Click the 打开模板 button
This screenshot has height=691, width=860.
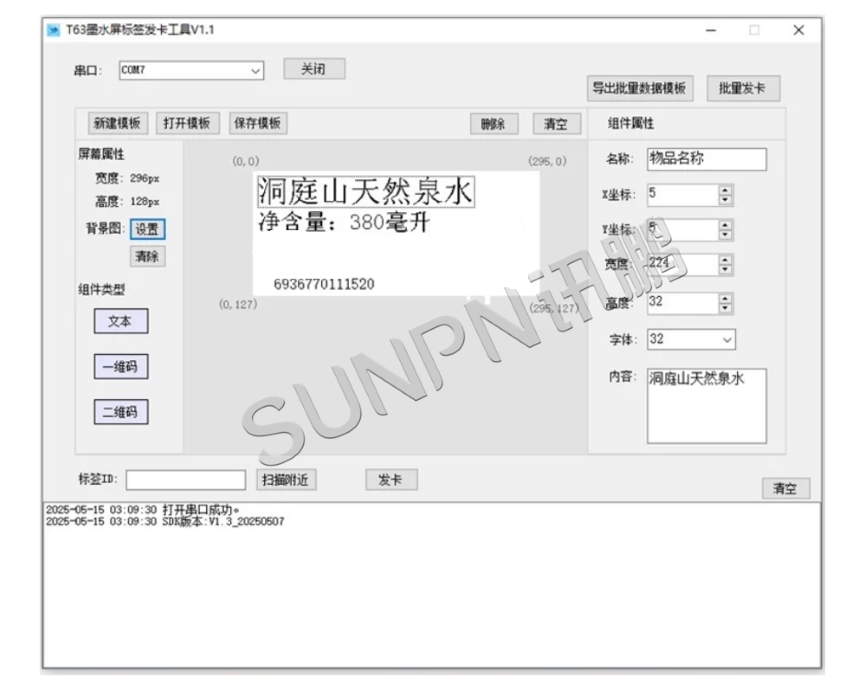tap(188, 123)
